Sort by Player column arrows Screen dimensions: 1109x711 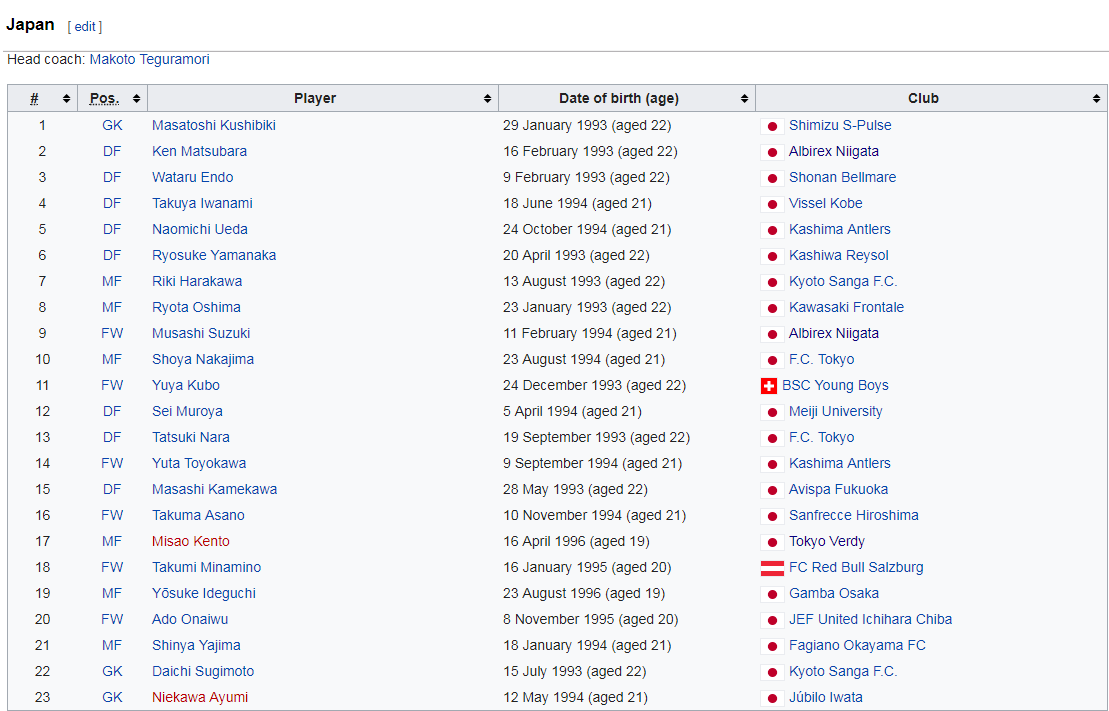(x=487, y=99)
